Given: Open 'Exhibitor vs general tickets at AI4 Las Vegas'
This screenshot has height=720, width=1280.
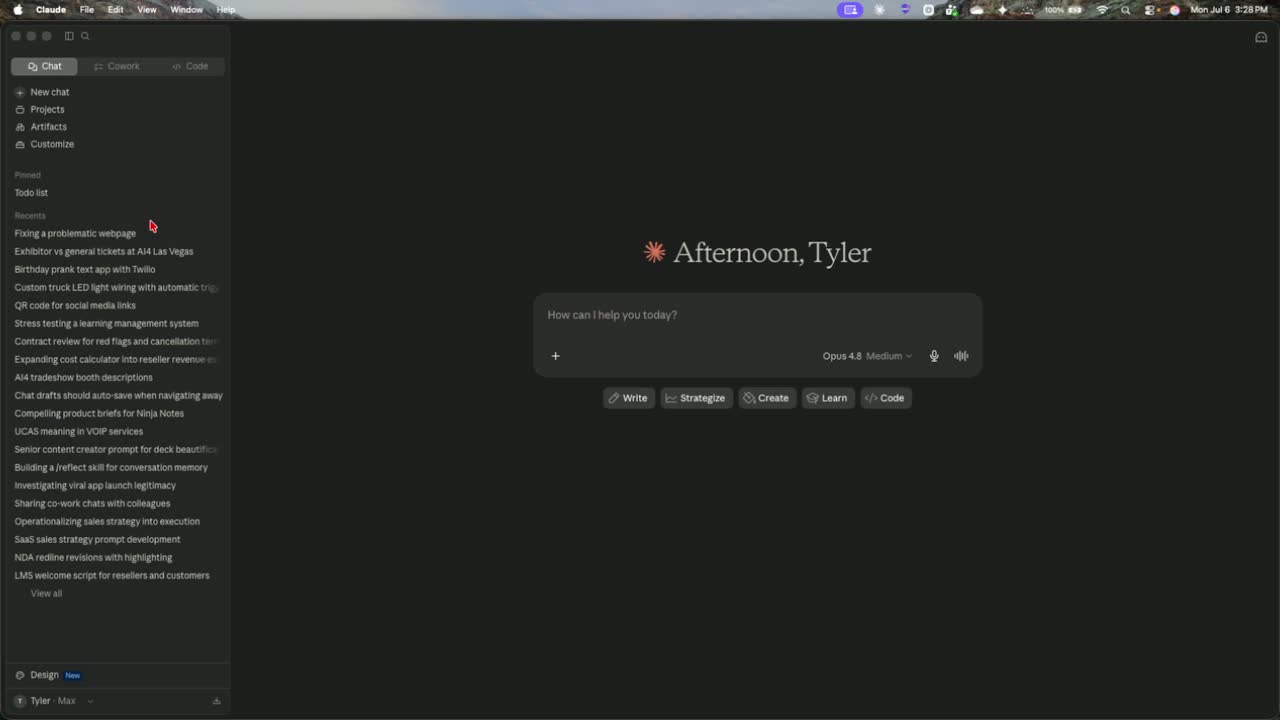Looking at the screenshot, I should point(104,252).
